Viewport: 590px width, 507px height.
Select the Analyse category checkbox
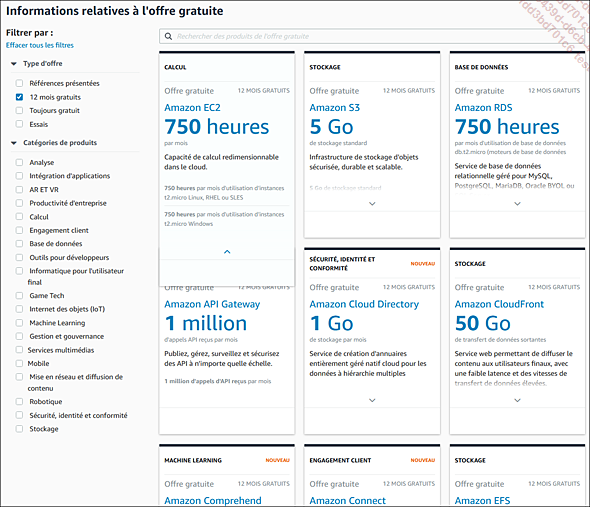coord(19,162)
